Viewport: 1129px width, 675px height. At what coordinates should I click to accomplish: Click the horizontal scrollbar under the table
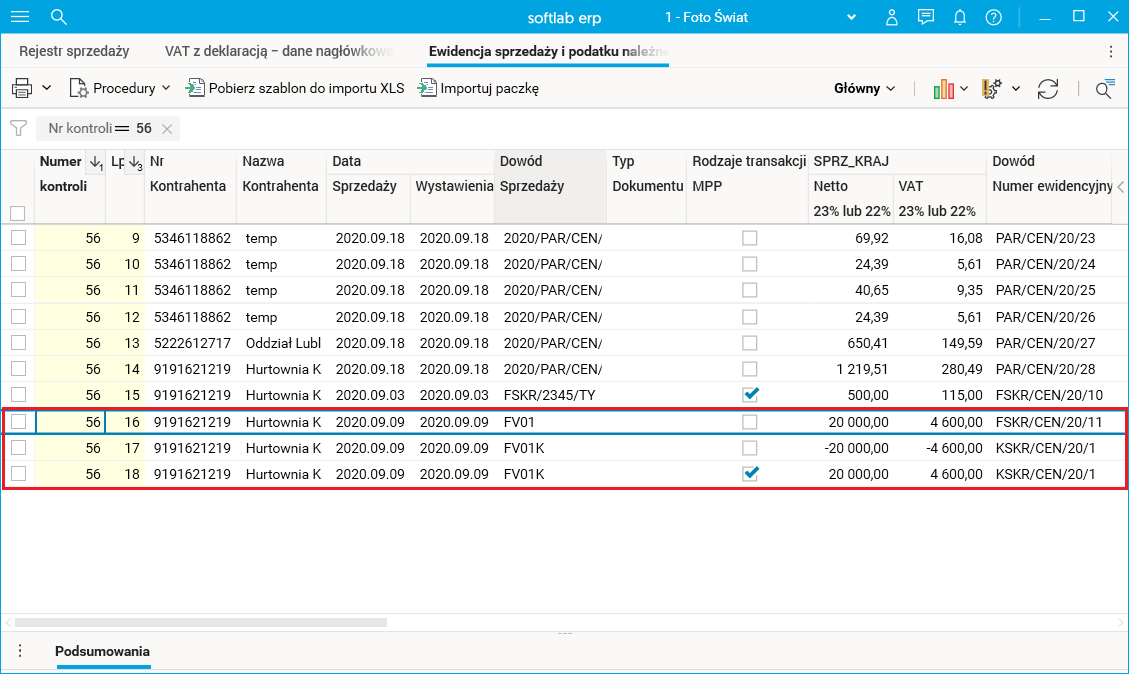200,622
